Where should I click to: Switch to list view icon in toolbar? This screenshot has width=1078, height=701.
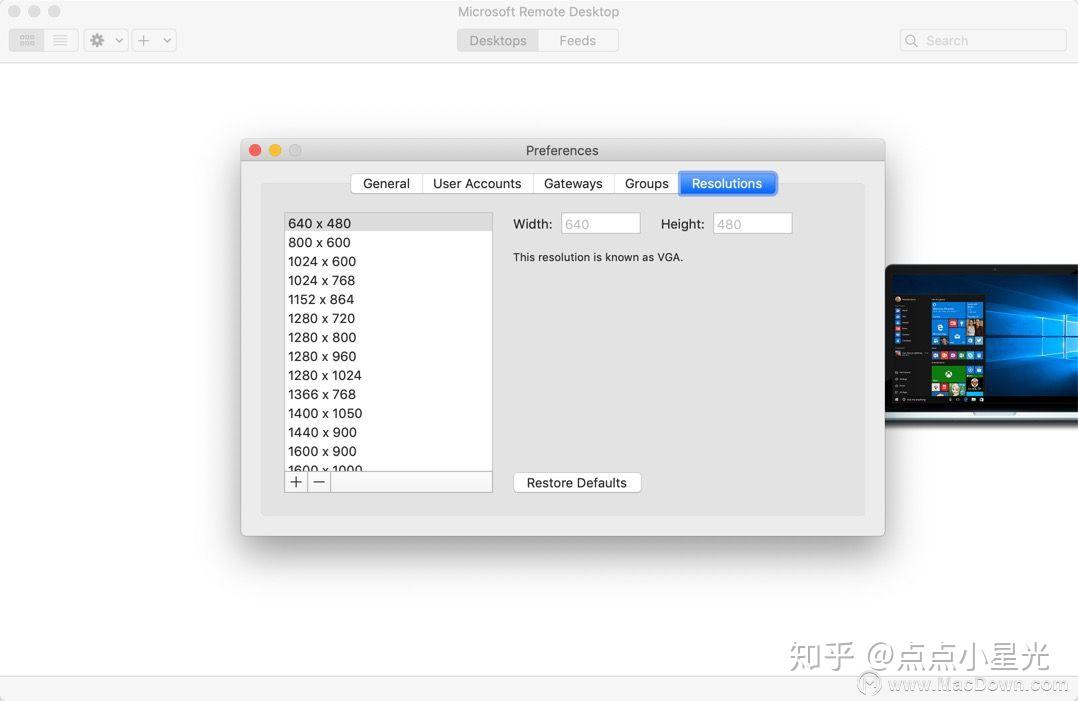tap(60, 41)
